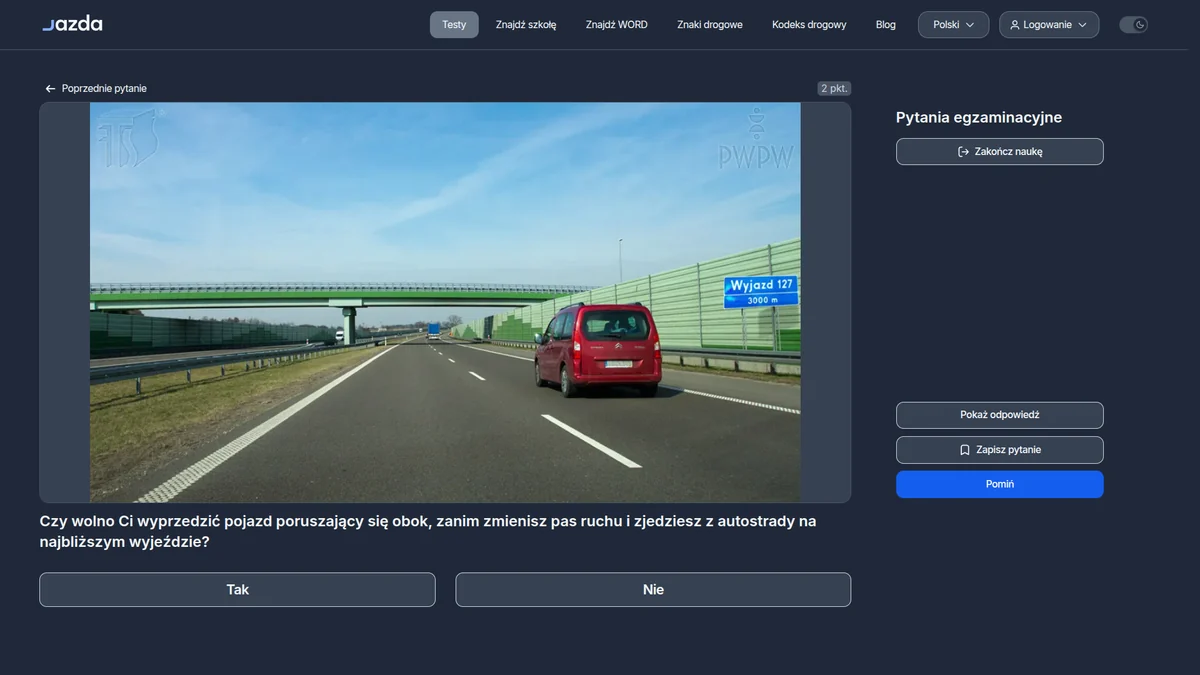This screenshot has height=675, width=1200.
Task: Skip question with Pomiń button
Action: [x=1000, y=484]
